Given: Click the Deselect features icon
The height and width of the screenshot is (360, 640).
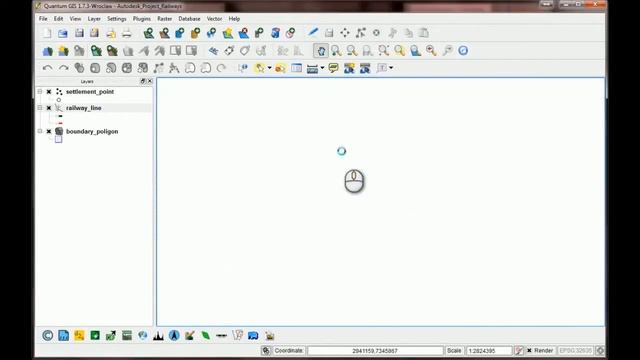Looking at the screenshot, I should [280, 68].
